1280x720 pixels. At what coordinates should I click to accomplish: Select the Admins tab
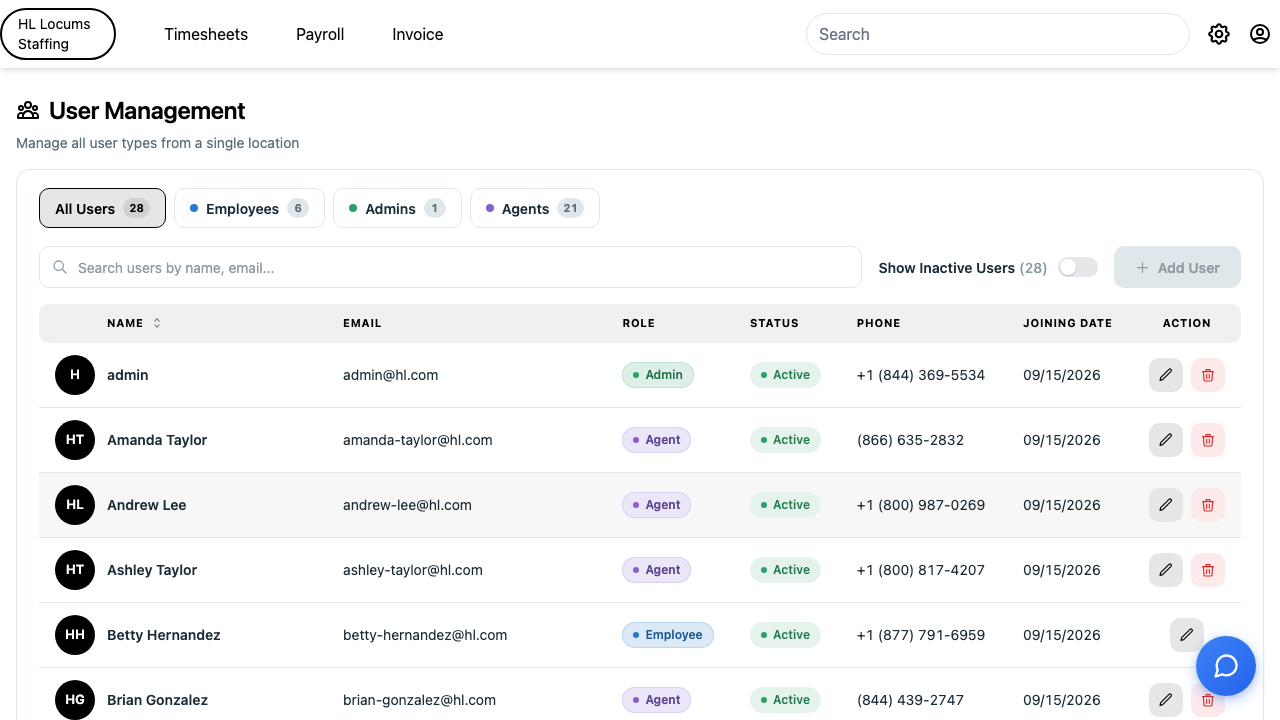pyautogui.click(x=397, y=208)
